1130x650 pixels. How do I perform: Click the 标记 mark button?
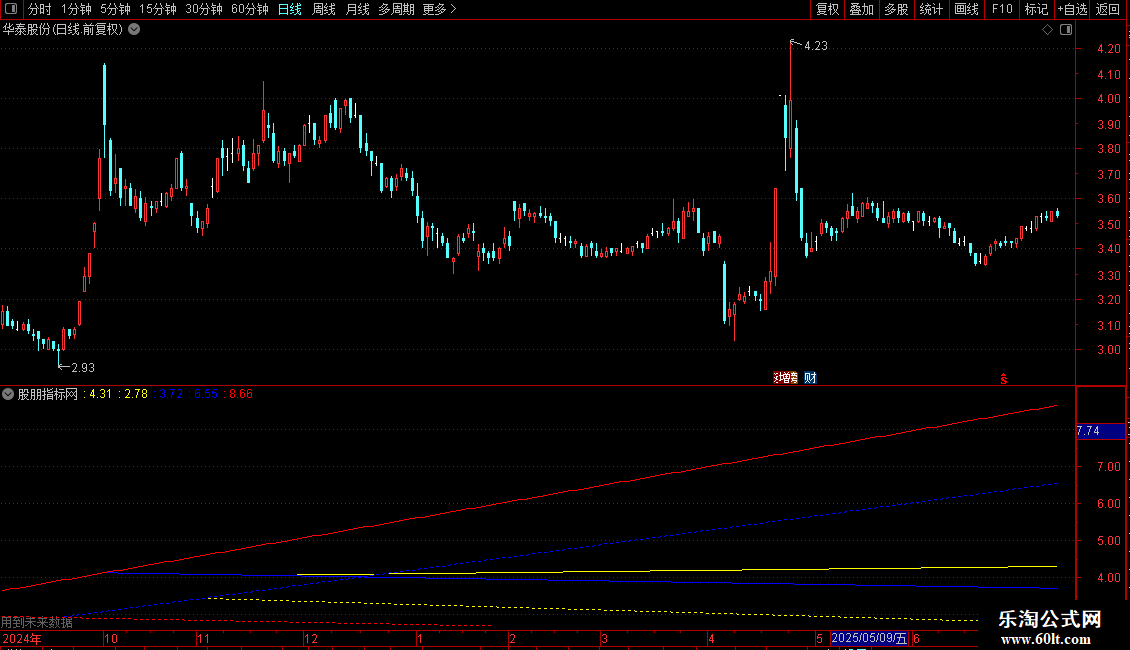[x=1036, y=9]
